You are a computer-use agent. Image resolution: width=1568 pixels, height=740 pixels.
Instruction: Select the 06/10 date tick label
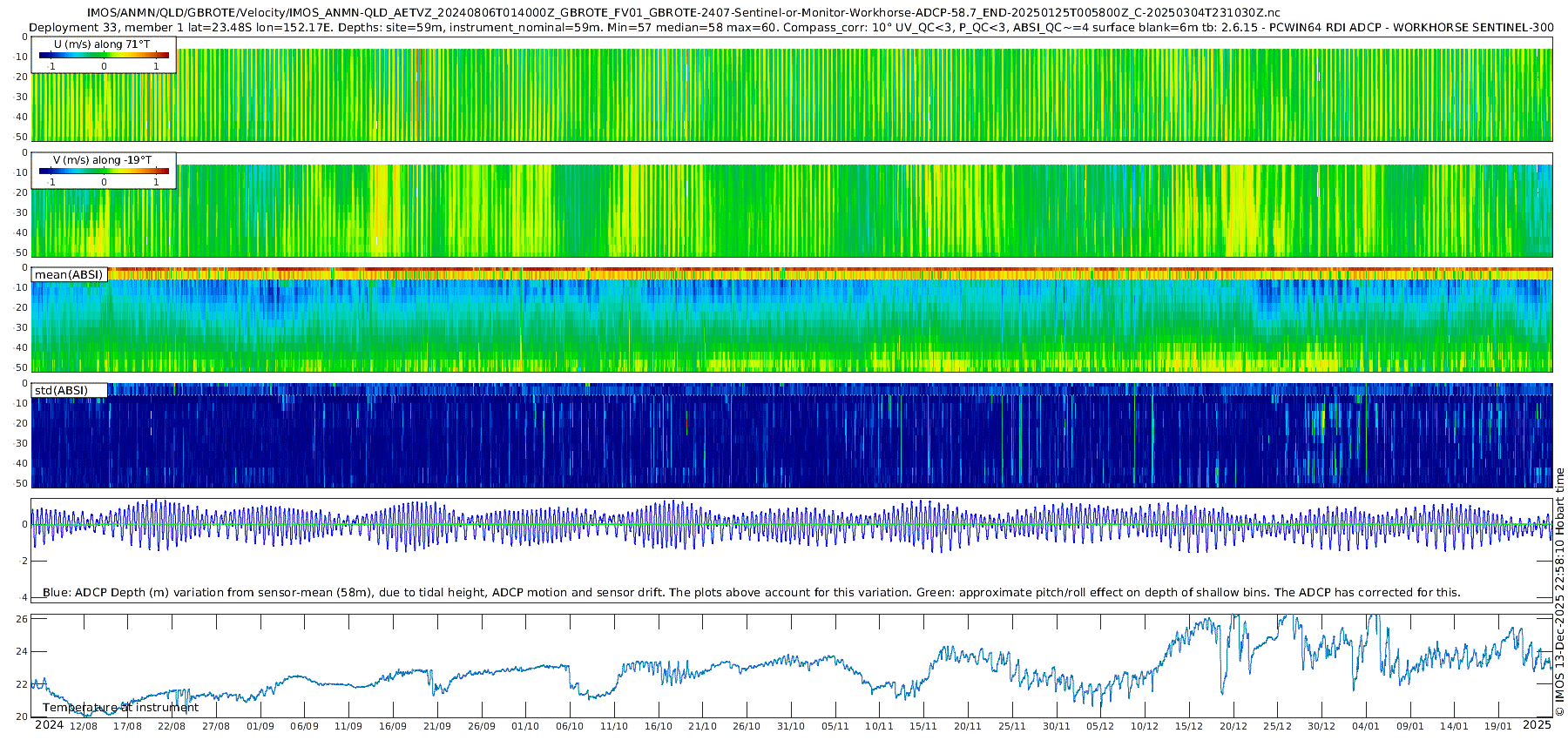point(570,726)
